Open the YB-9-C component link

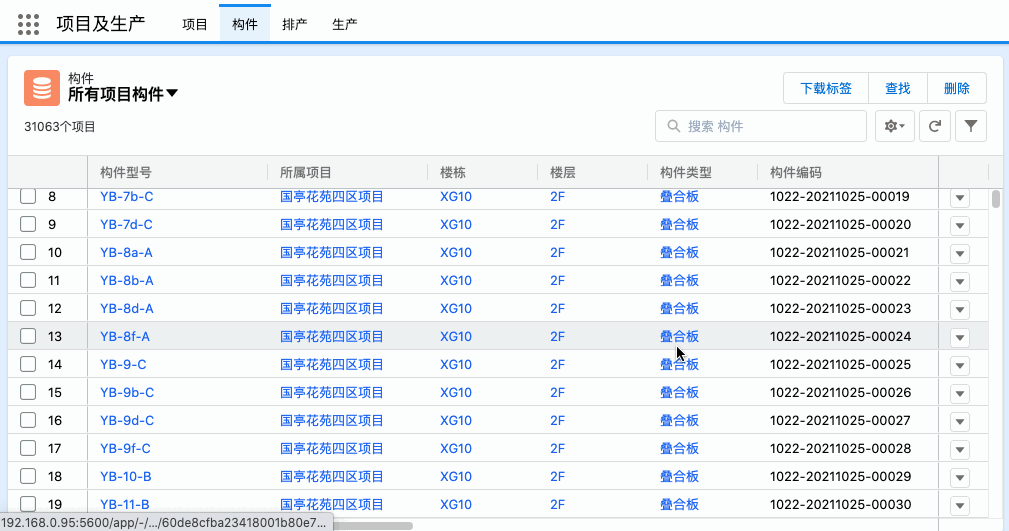click(x=123, y=364)
